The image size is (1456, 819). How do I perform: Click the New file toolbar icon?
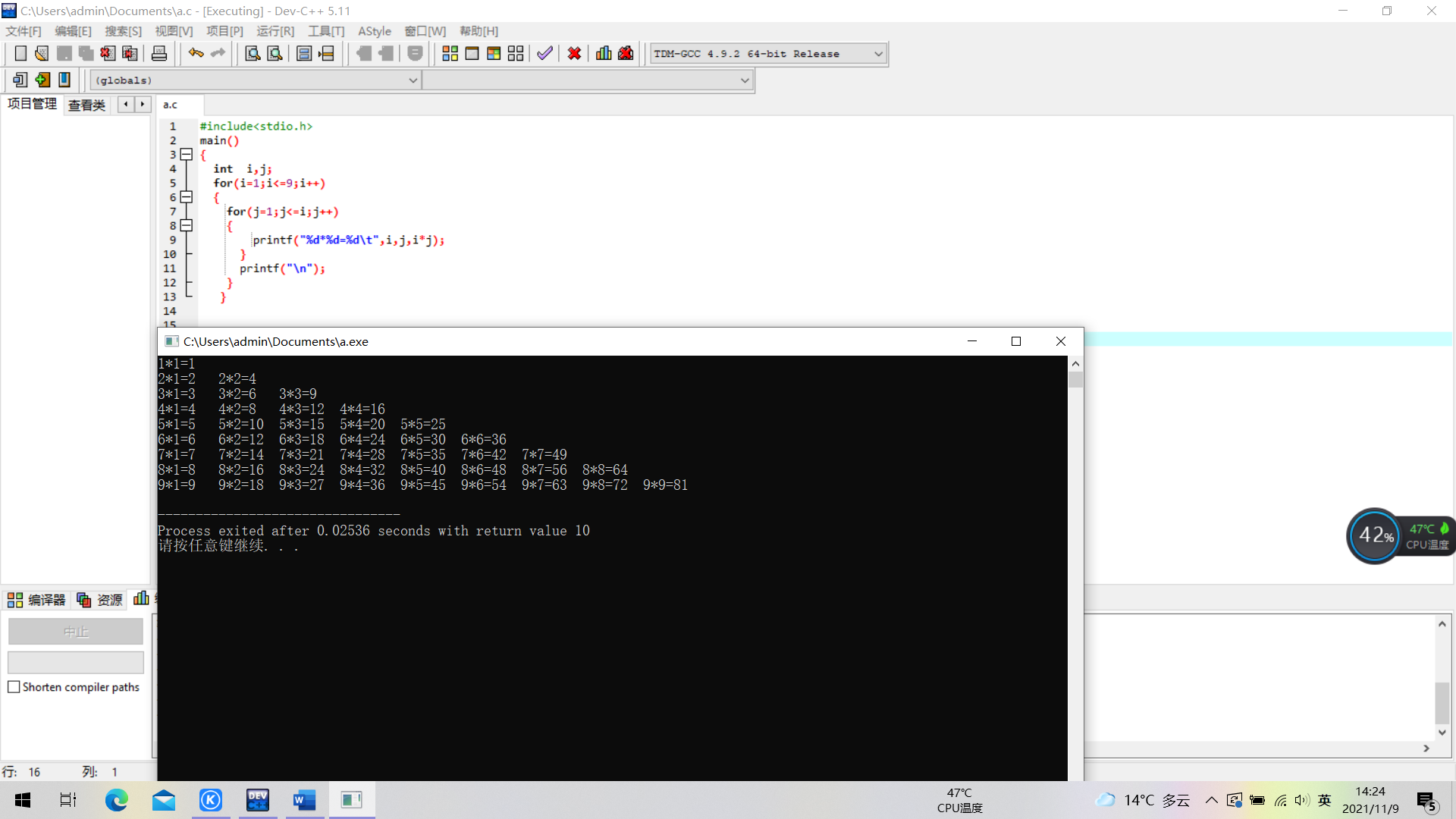[x=20, y=53]
